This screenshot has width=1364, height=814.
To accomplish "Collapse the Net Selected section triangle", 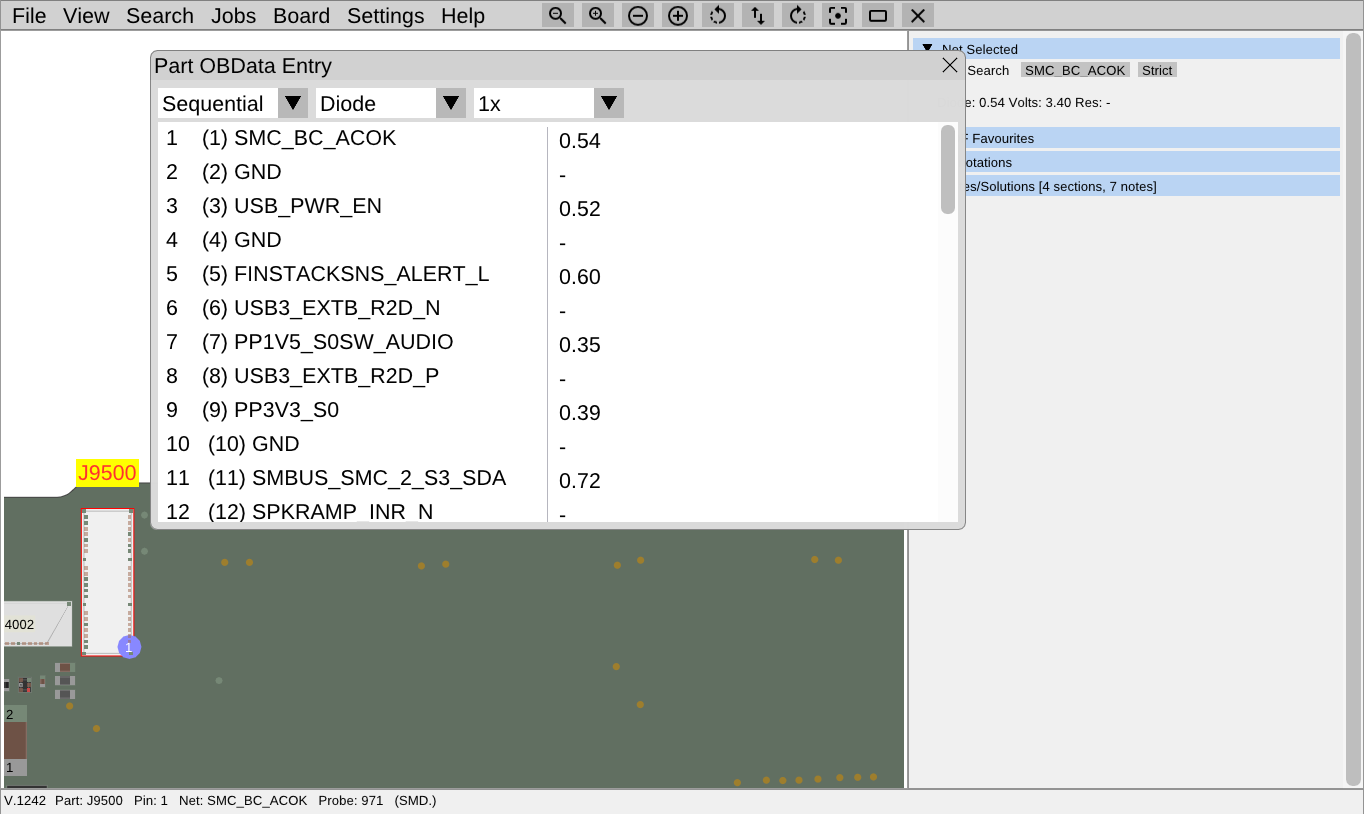I will click(x=925, y=47).
